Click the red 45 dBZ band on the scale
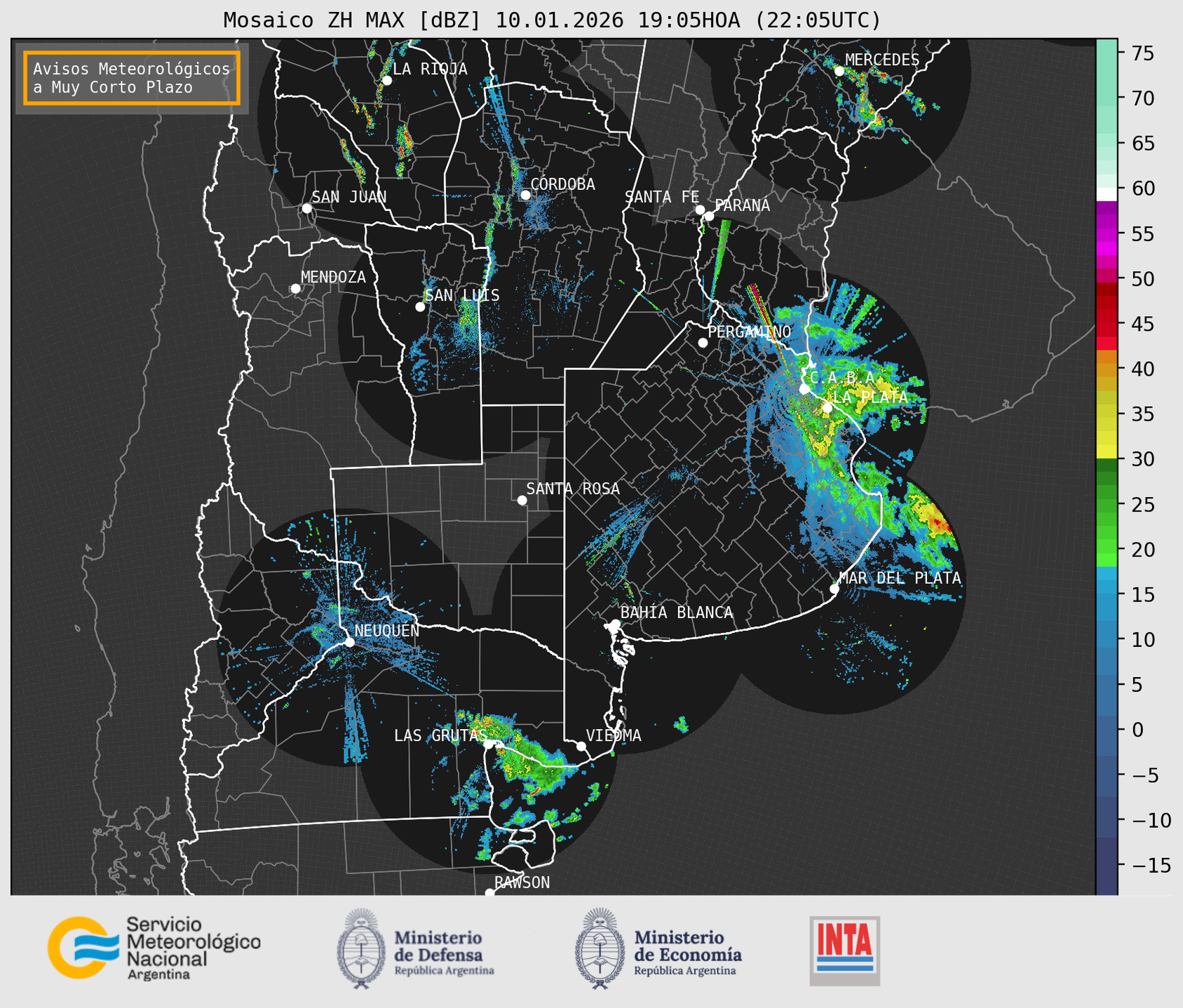 pos(1107,325)
